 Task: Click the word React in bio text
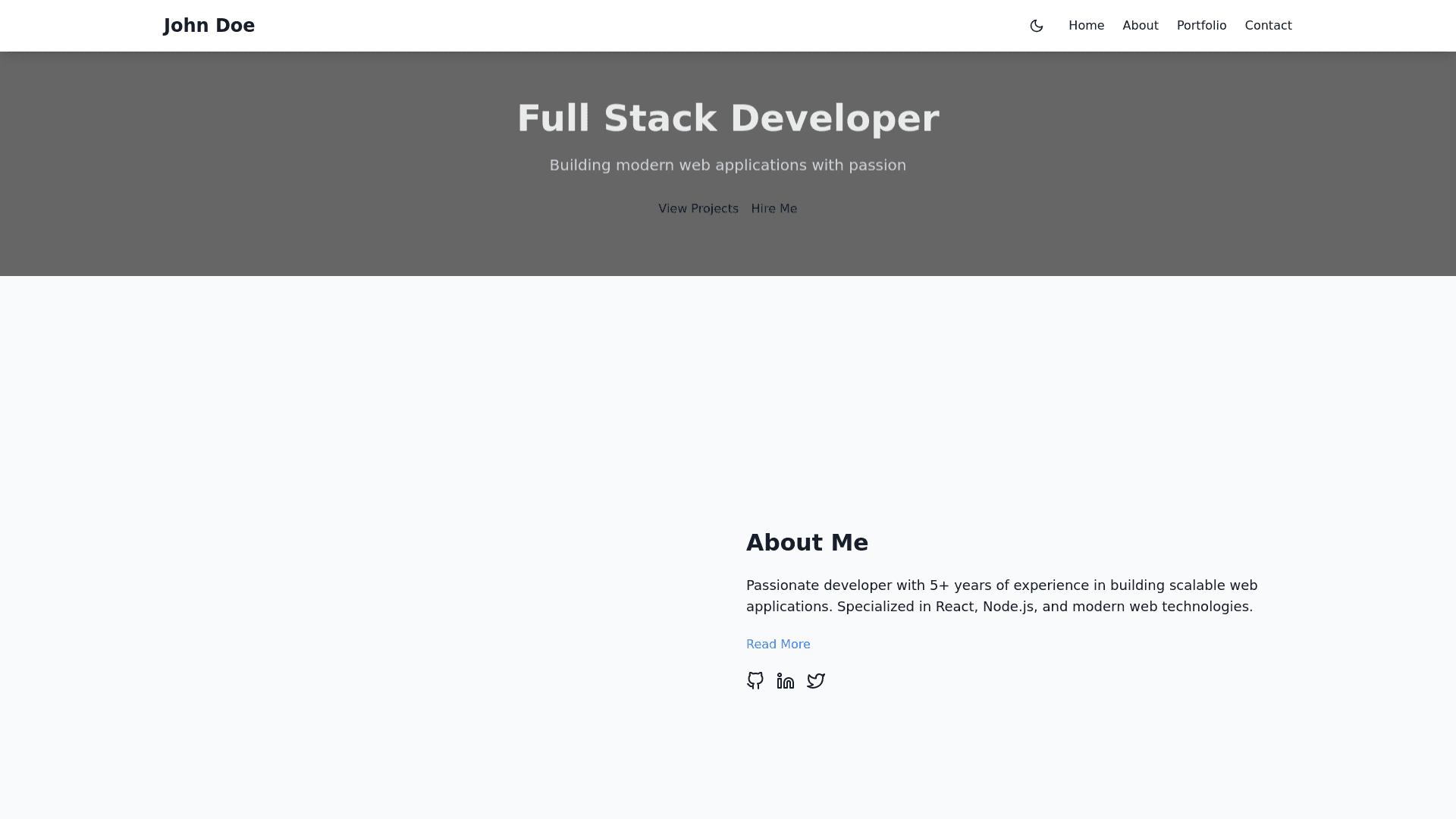(955, 607)
